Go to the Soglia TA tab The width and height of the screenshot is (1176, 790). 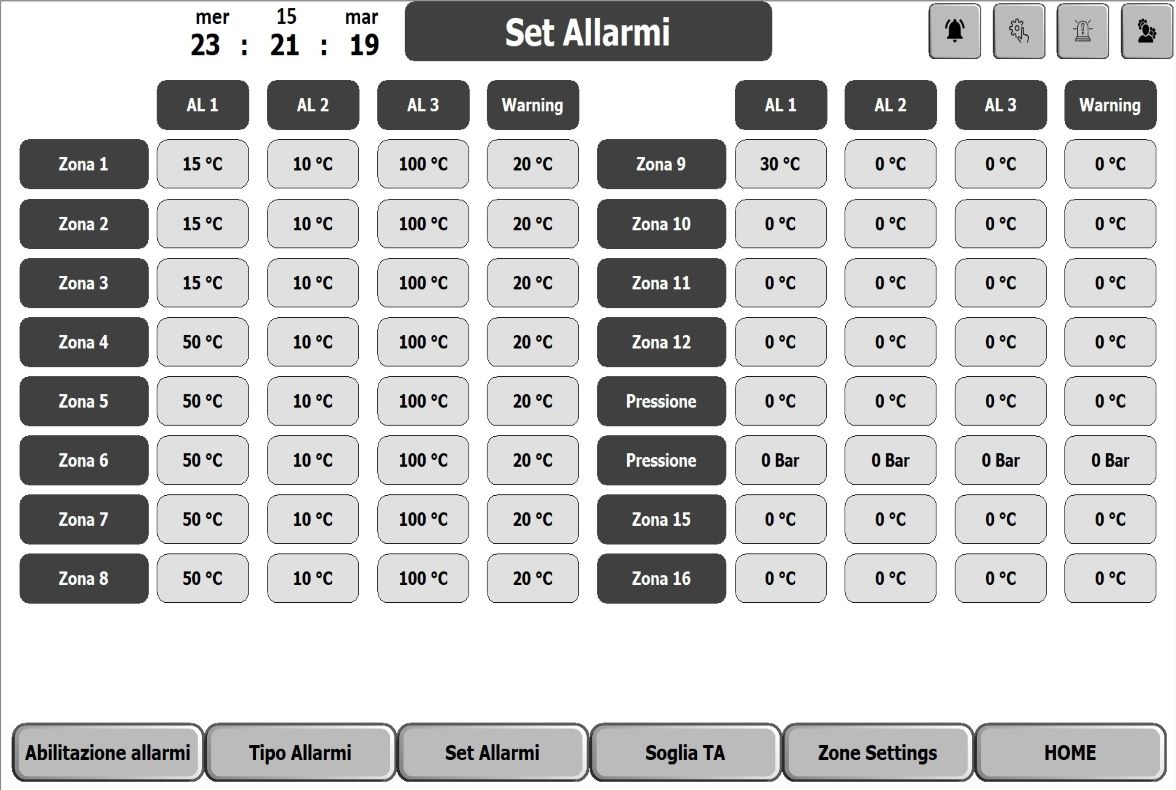(x=685, y=752)
